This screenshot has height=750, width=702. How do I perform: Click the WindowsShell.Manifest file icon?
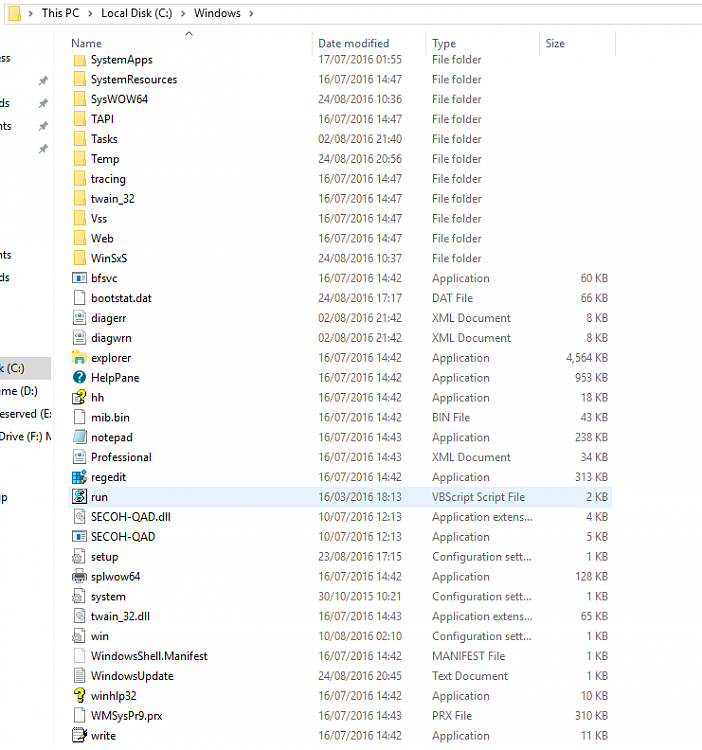pos(79,656)
